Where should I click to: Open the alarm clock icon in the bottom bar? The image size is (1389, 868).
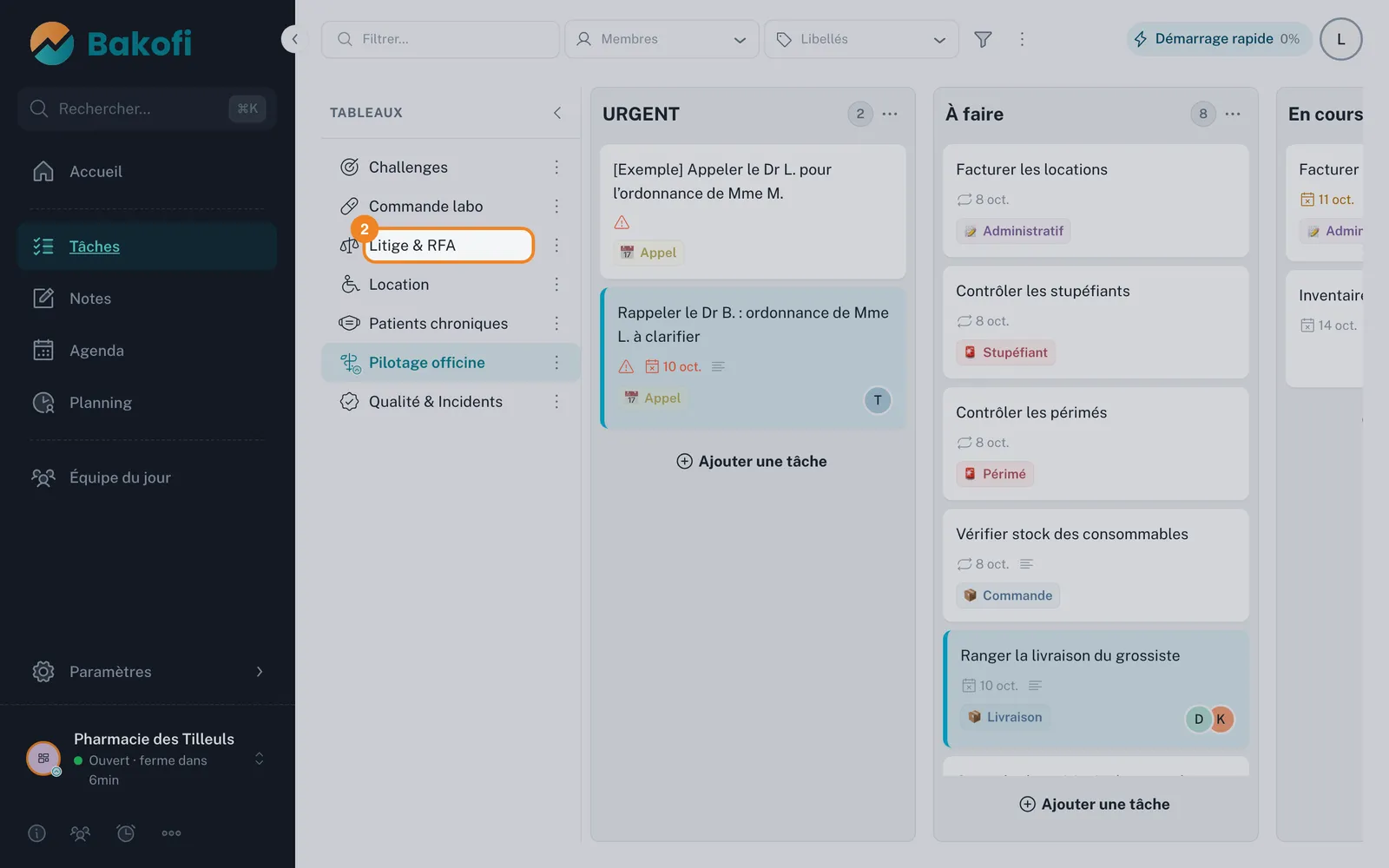pos(126,833)
